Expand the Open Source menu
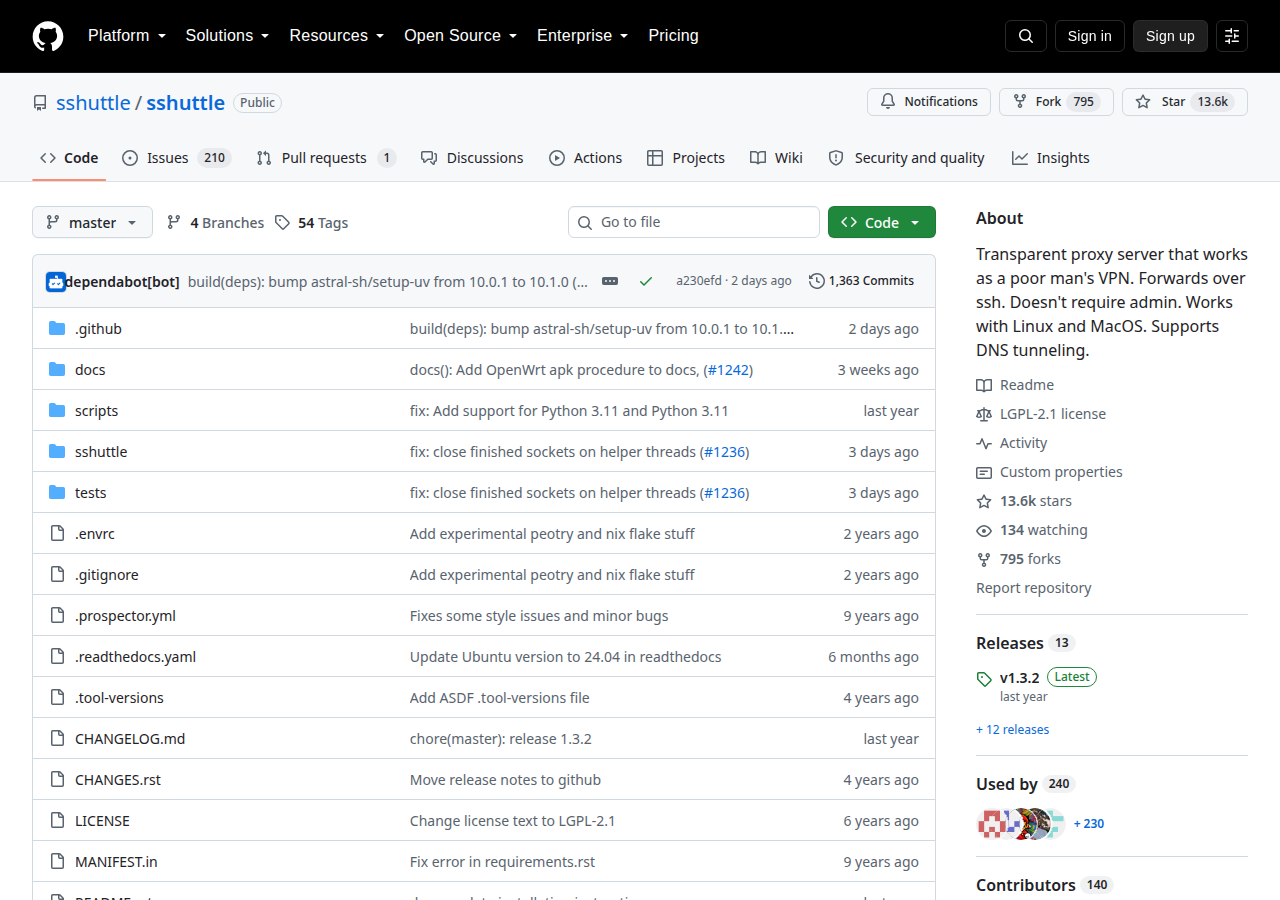The width and height of the screenshot is (1280, 900). point(461,36)
